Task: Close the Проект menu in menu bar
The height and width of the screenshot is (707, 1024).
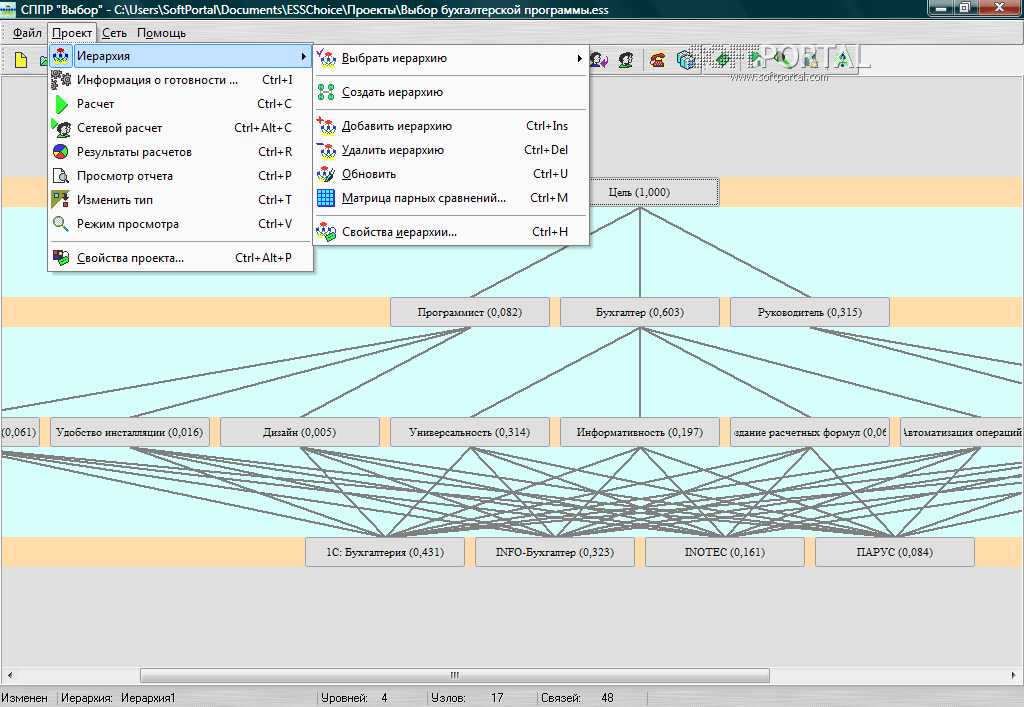Action: click(x=72, y=33)
